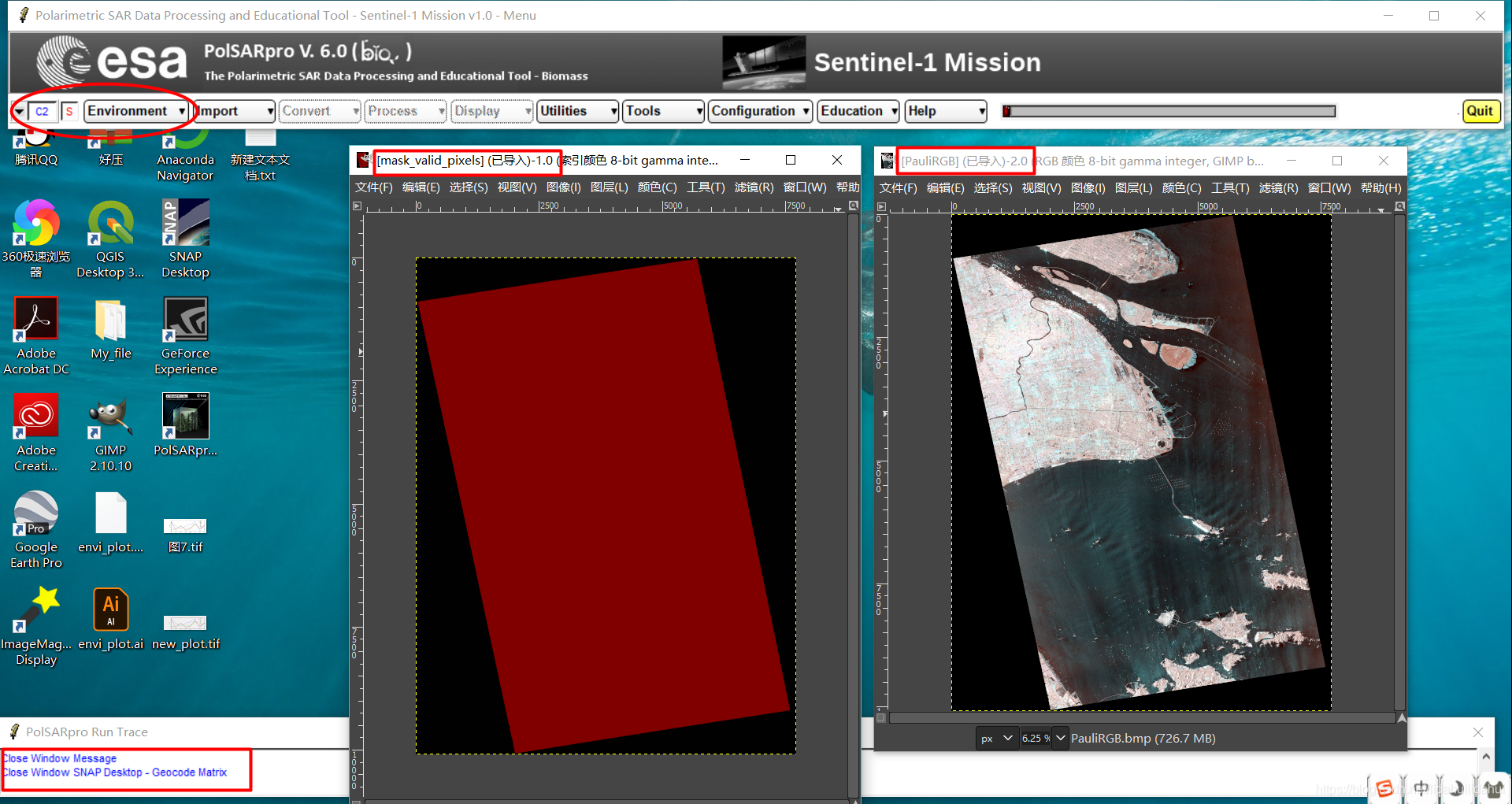Open 文件(F) menu in PauliRGB window
Viewport: 1512px width, 804px height.
point(898,188)
